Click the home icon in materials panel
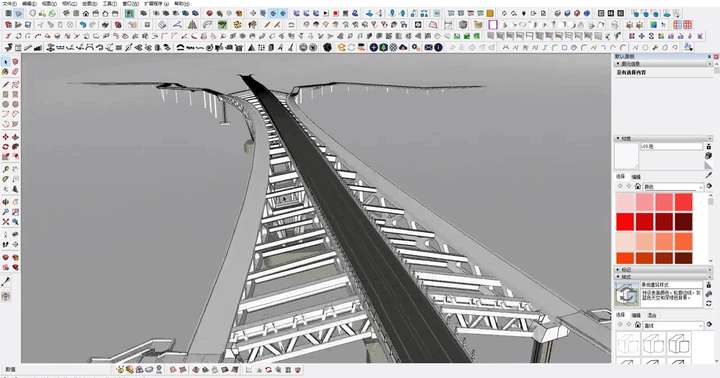Screen dimensions: 720x378 [638, 186]
